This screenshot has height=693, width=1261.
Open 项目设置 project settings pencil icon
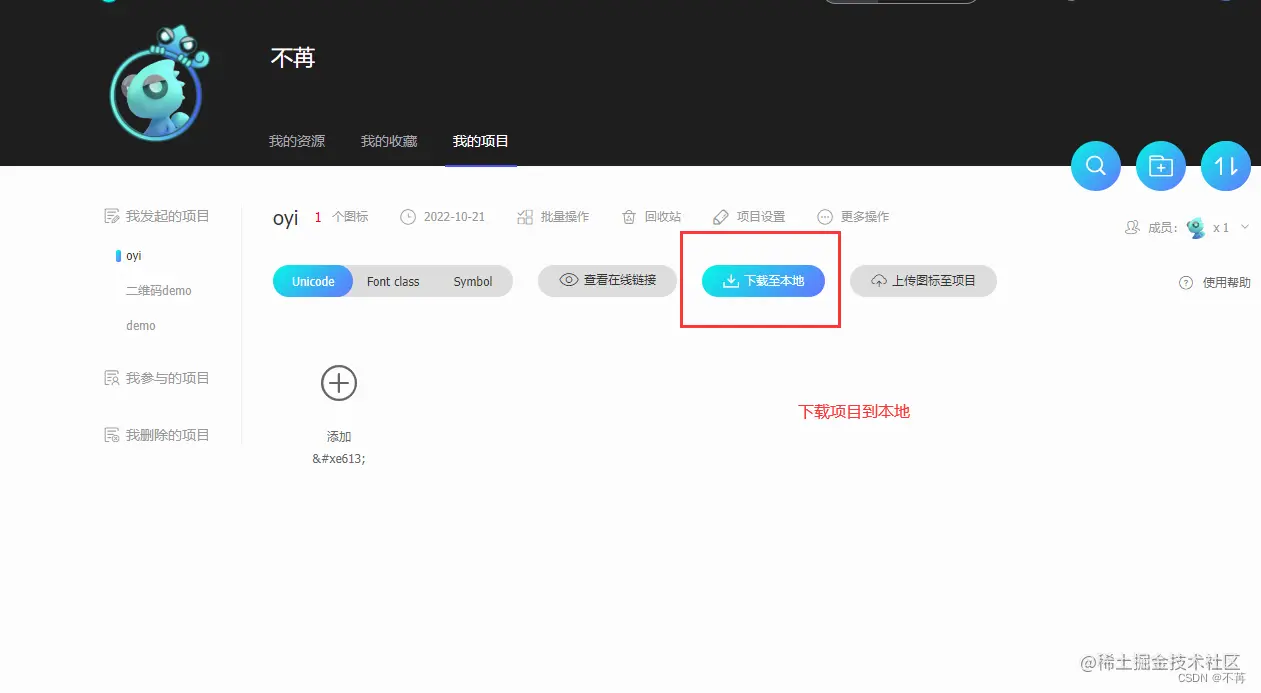pyautogui.click(x=749, y=216)
